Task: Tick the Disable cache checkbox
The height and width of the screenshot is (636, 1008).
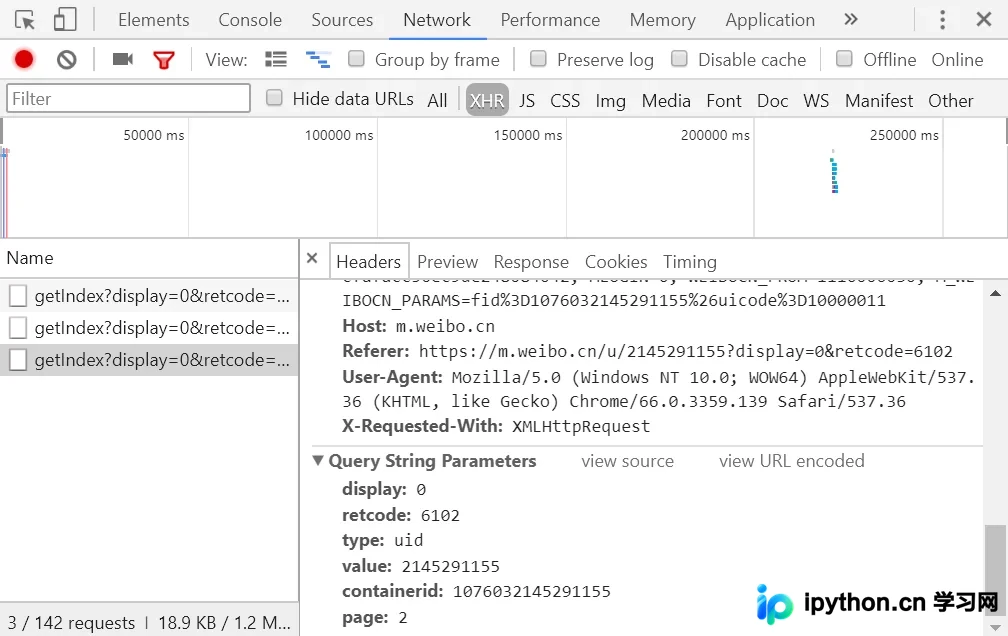Action: coord(679,59)
